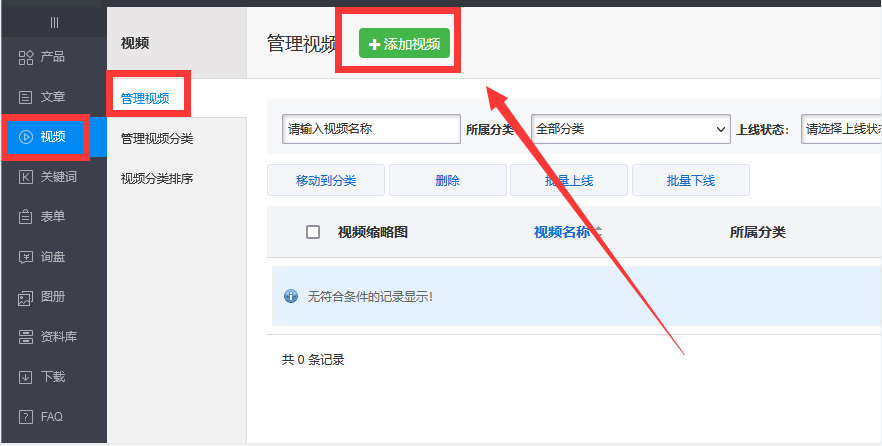The width and height of the screenshot is (882, 446).
Task: Open the 管理视频分类 submenu item
Action: 157,139
